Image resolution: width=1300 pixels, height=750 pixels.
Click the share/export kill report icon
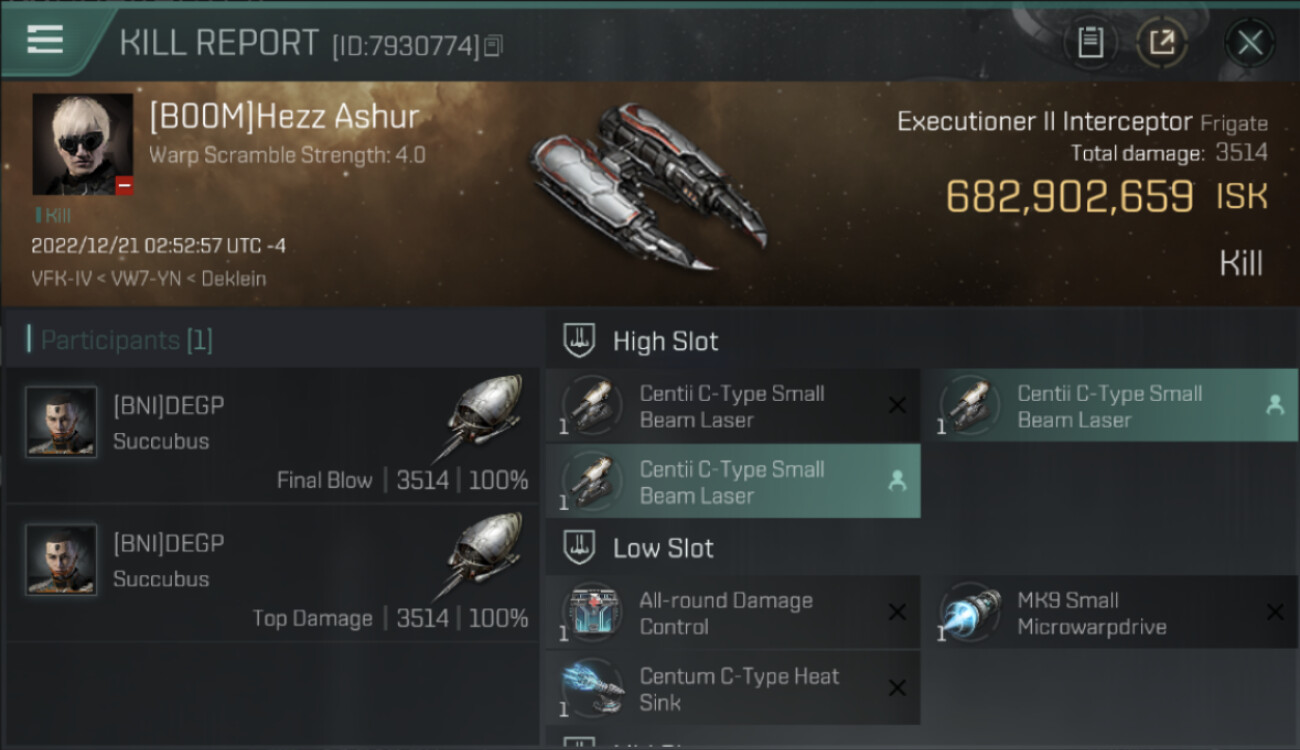tap(1162, 42)
